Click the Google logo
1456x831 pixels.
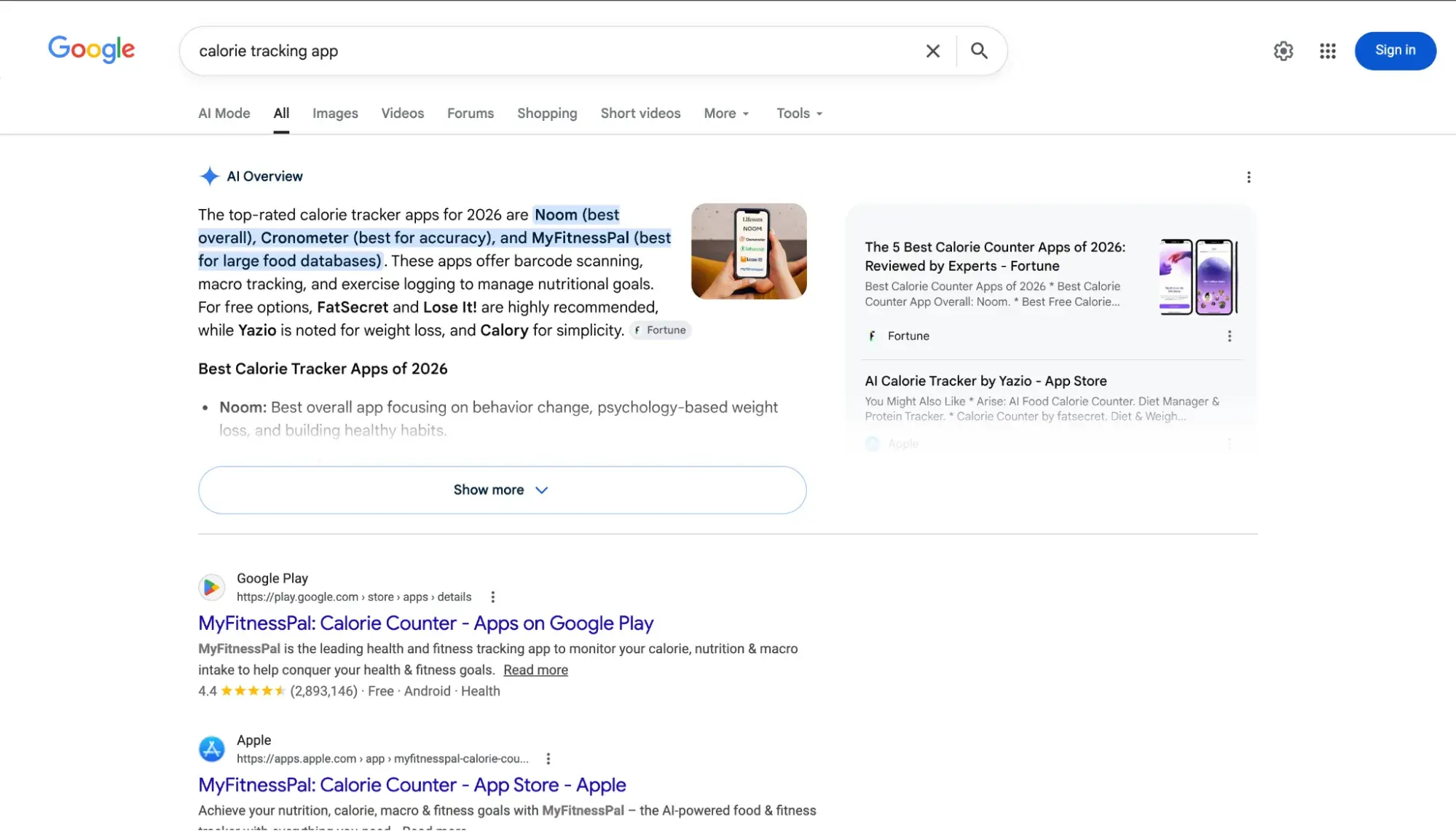pos(92,50)
